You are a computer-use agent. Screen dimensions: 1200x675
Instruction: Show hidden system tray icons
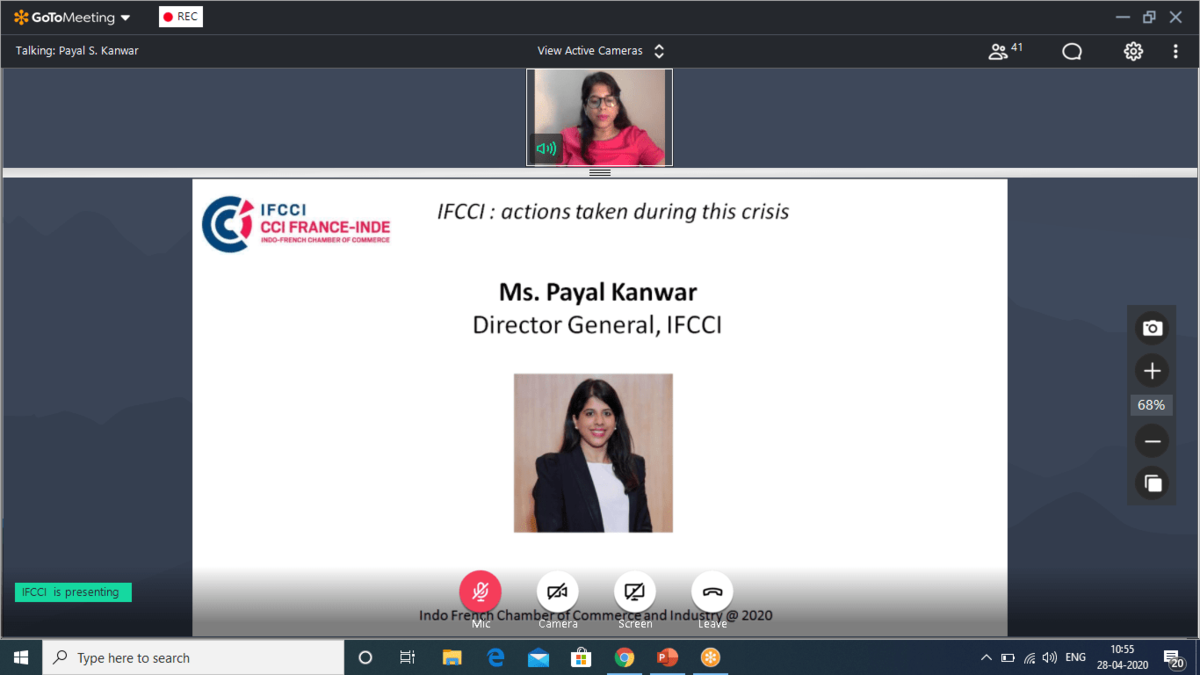[x=986, y=658]
